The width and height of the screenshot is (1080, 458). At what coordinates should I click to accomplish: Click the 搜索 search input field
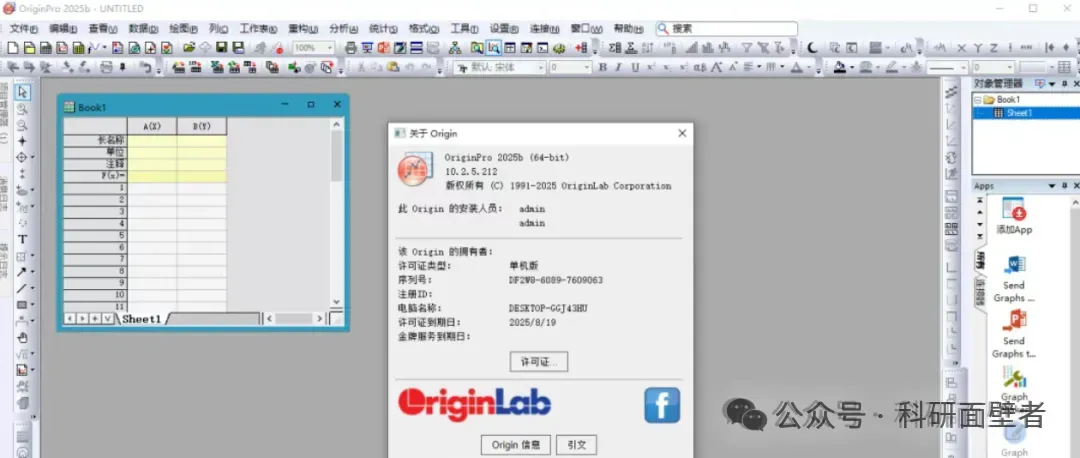pyautogui.click(x=727, y=29)
